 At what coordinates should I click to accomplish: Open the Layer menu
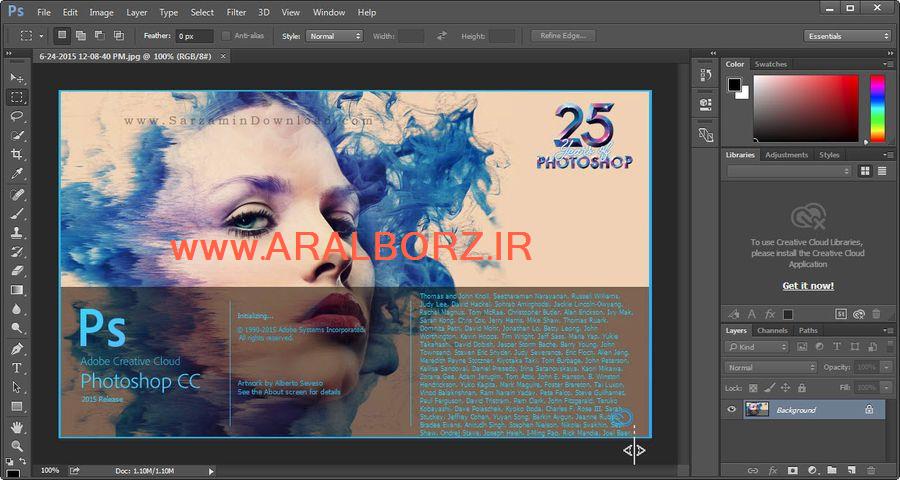tap(137, 12)
